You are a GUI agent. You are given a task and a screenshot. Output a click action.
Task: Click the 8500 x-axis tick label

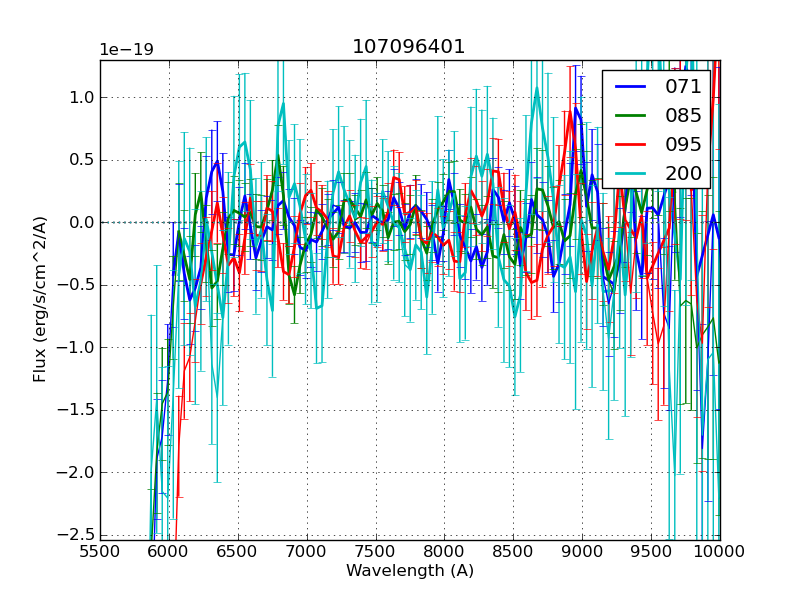513,550
